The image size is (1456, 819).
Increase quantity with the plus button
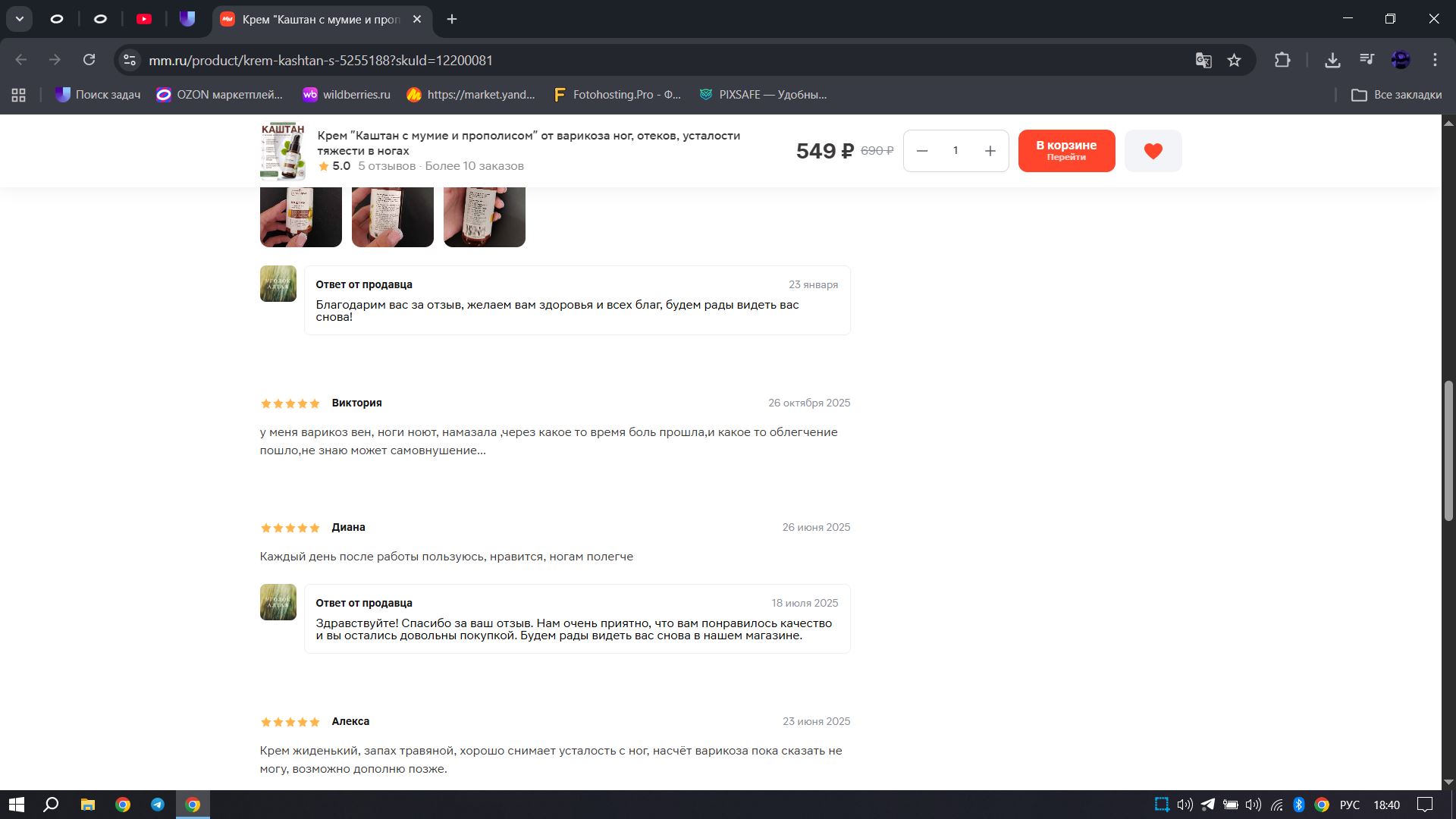990,151
